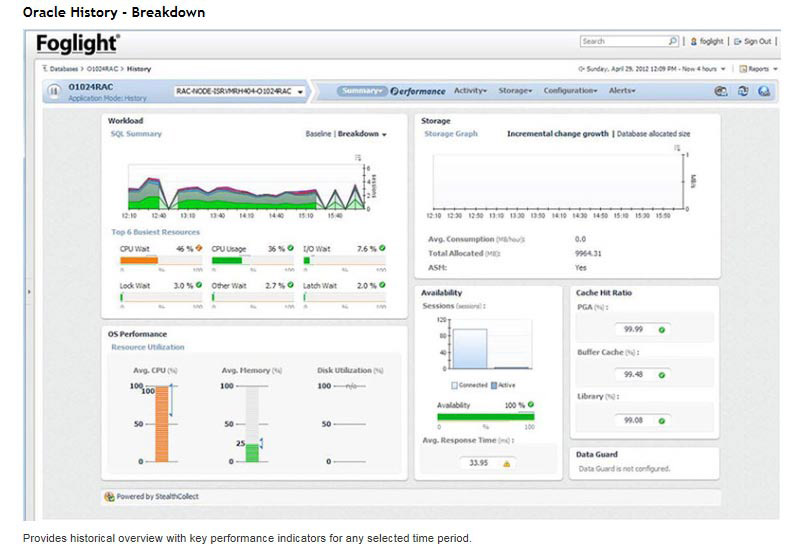
Task: Click the Sign Out link
Action: [757, 41]
